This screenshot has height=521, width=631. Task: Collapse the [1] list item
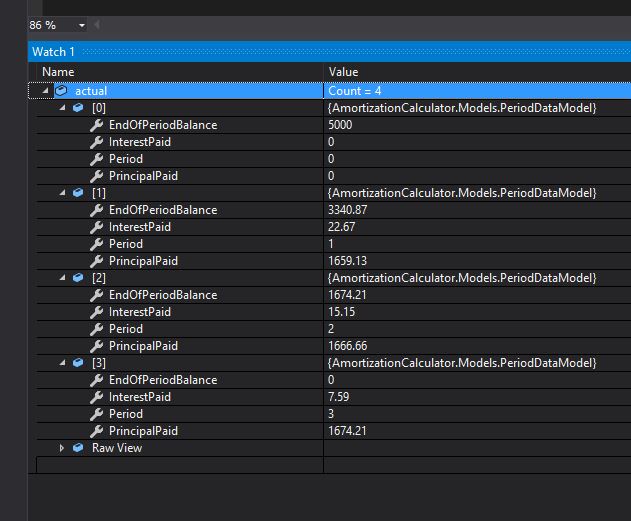coord(62,193)
